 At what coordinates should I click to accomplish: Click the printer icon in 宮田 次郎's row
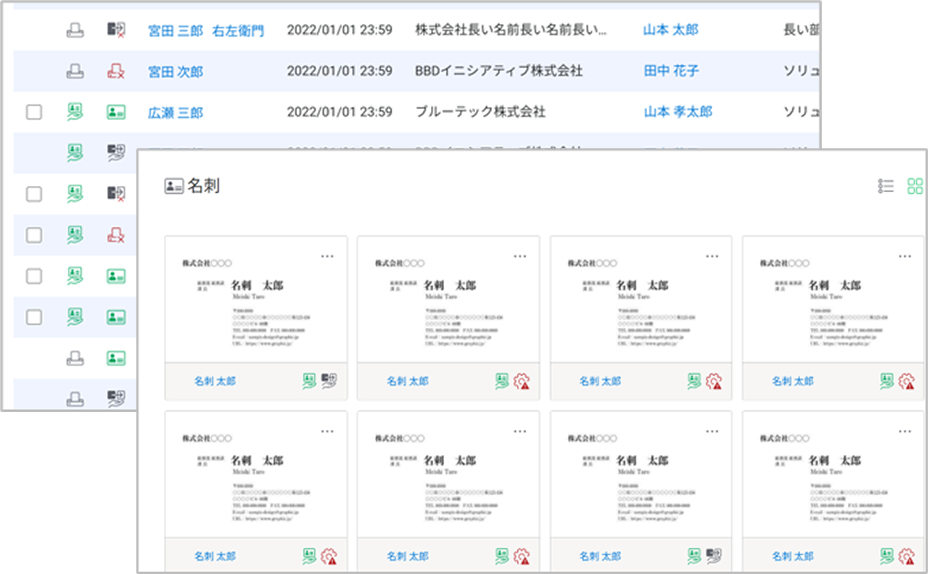pos(75,71)
